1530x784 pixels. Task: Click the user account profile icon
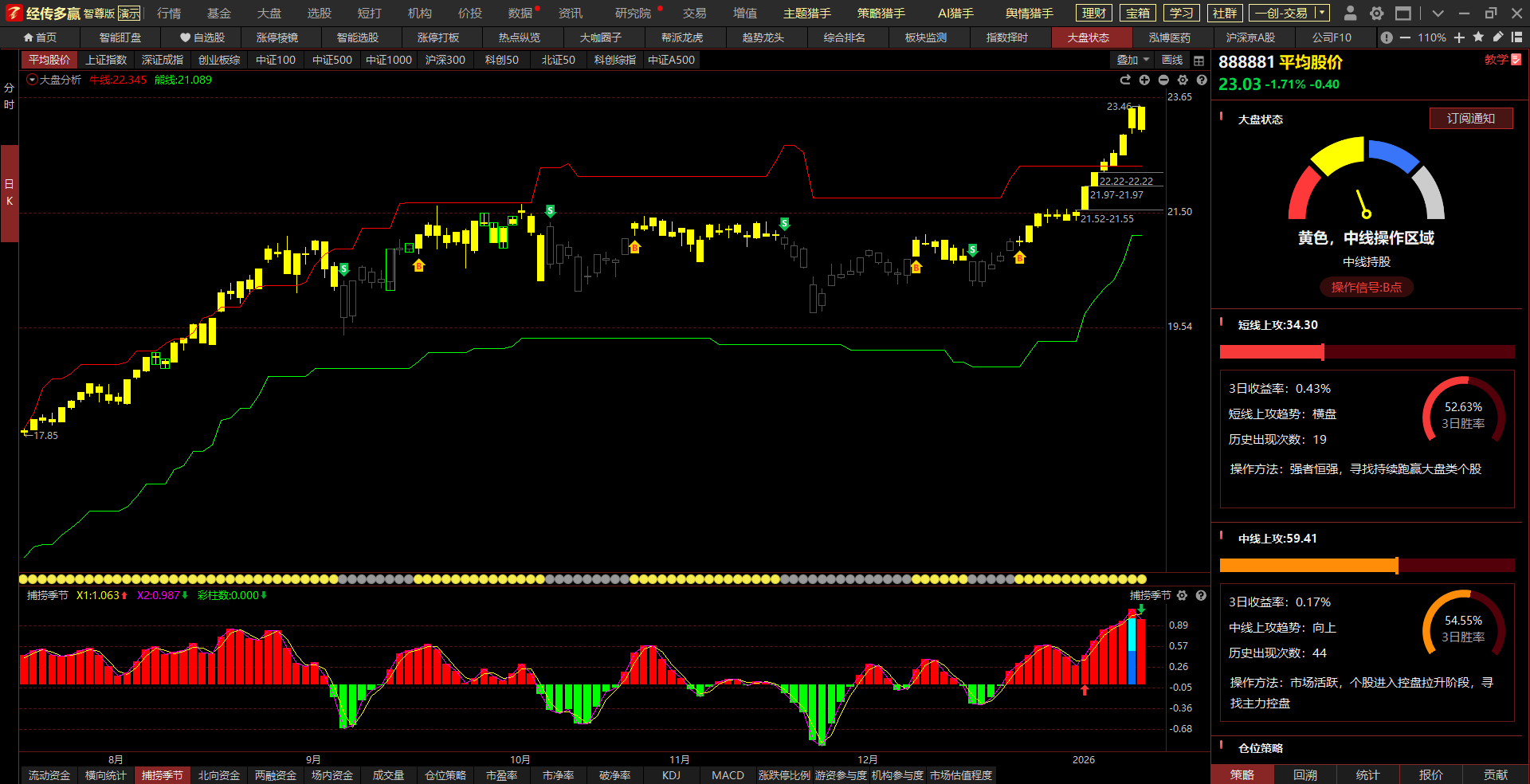[1350, 13]
